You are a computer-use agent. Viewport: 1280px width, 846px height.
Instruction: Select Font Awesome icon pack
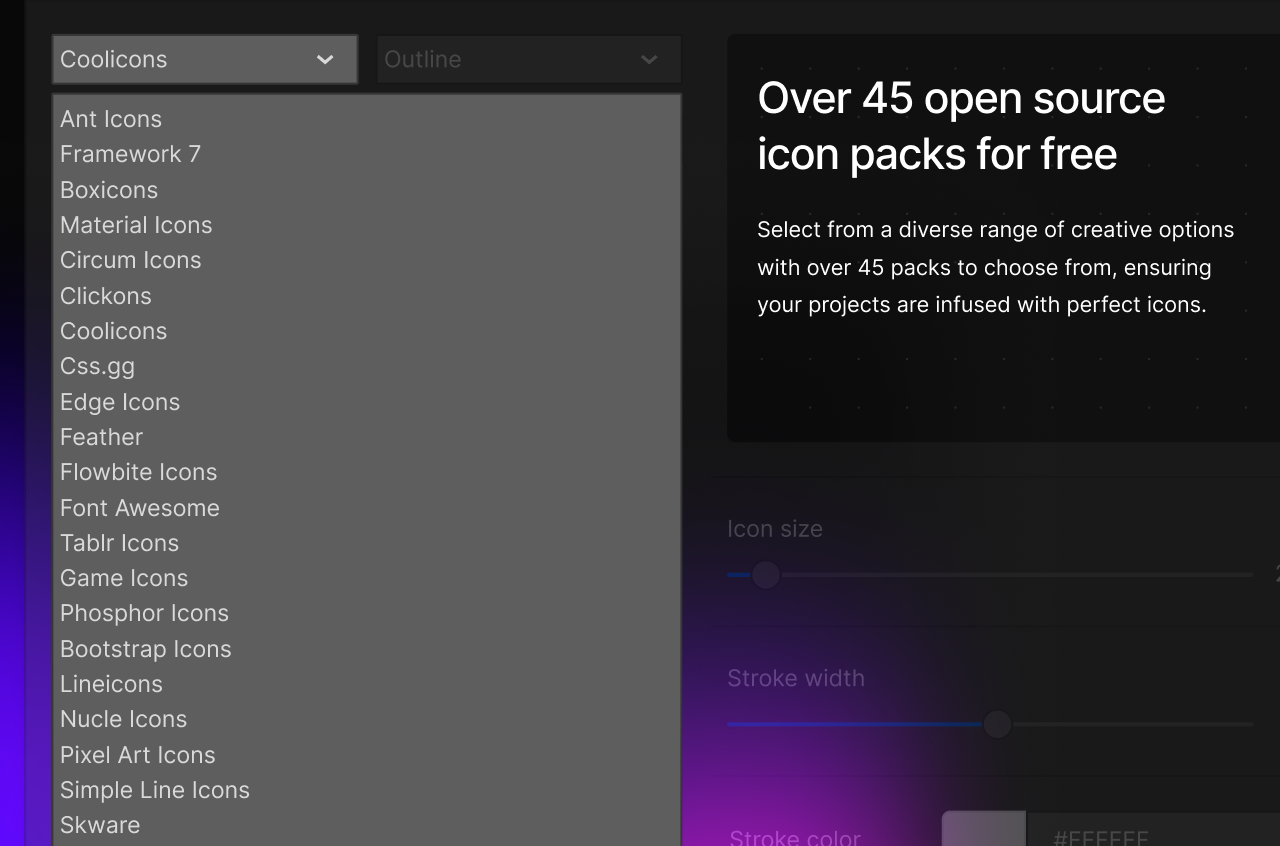pyautogui.click(x=366, y=508)
